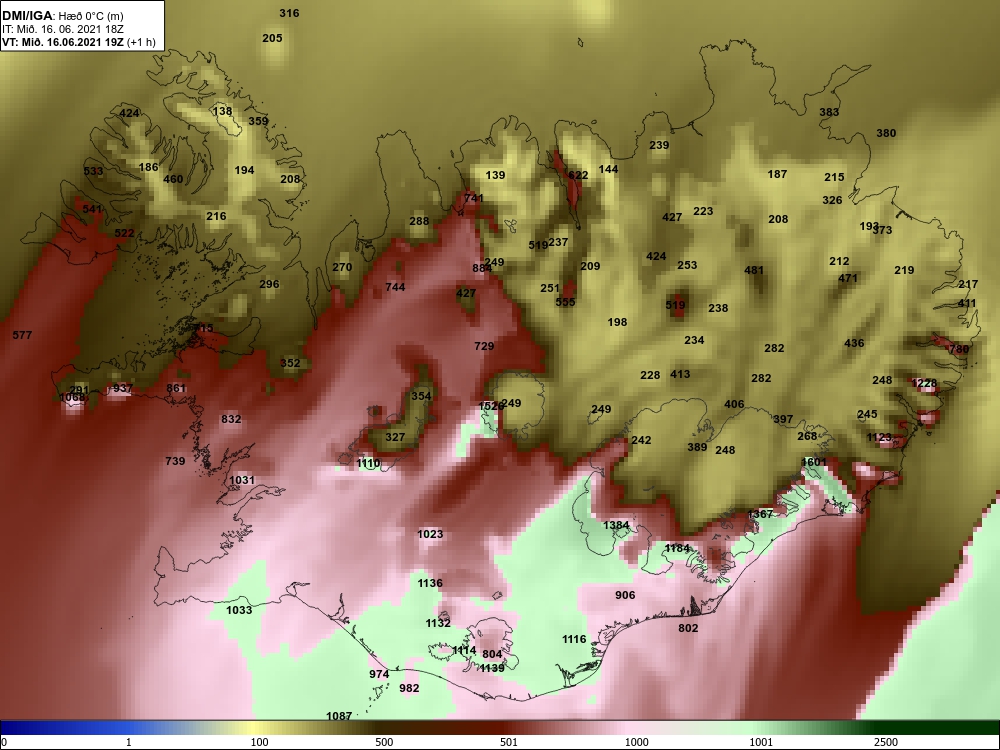Click the map value 1384

[x=617, y=526]
